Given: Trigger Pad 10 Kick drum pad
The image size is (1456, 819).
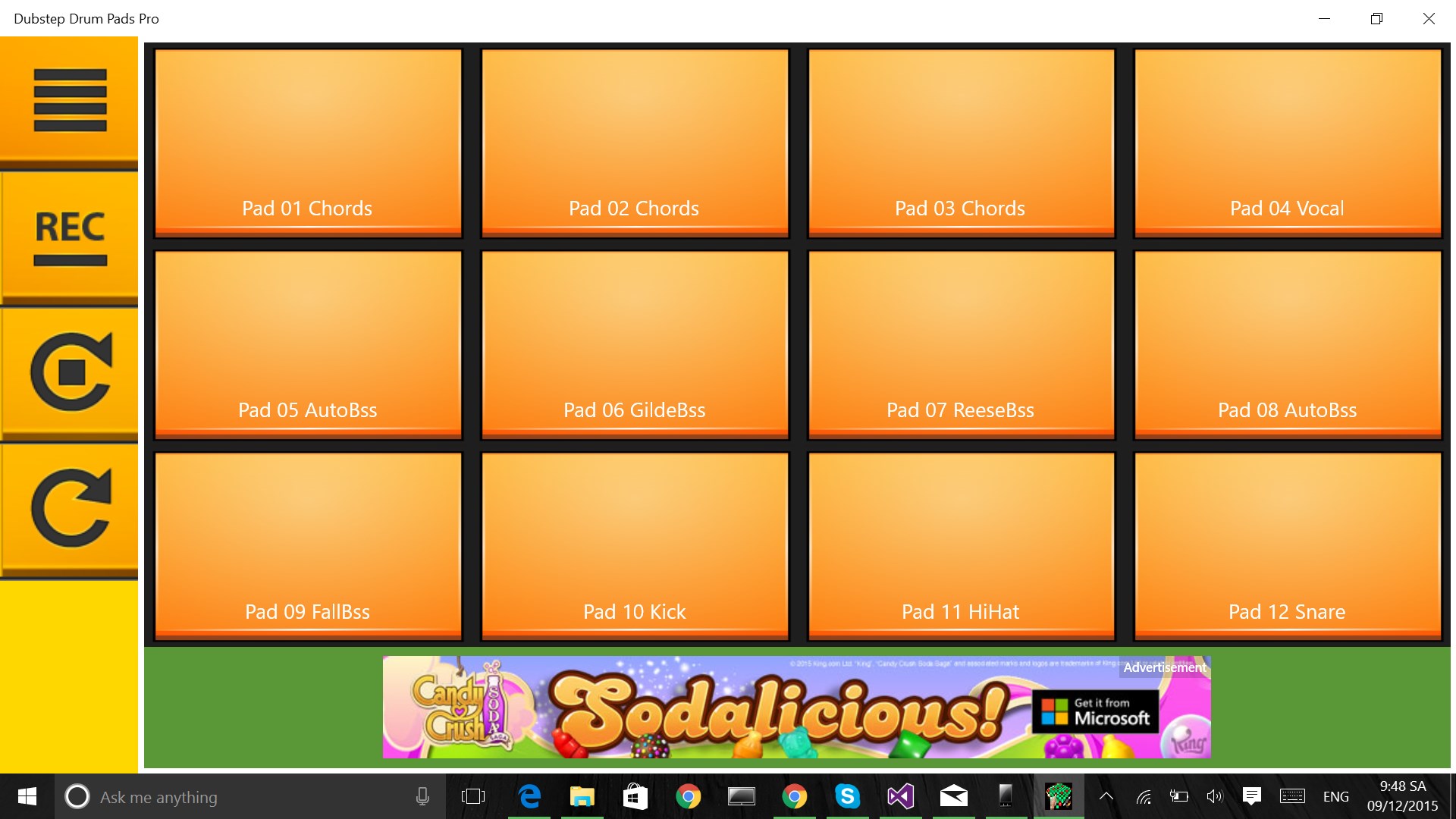Looking at the screenshot, I should pyautogui.click(x=635, y=544).
